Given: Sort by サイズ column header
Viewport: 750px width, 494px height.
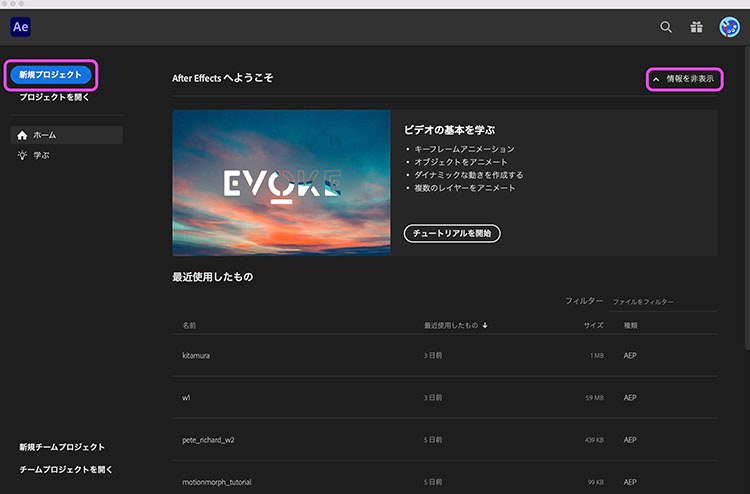Looking at the screenshot, I should [x=593, y=325].
